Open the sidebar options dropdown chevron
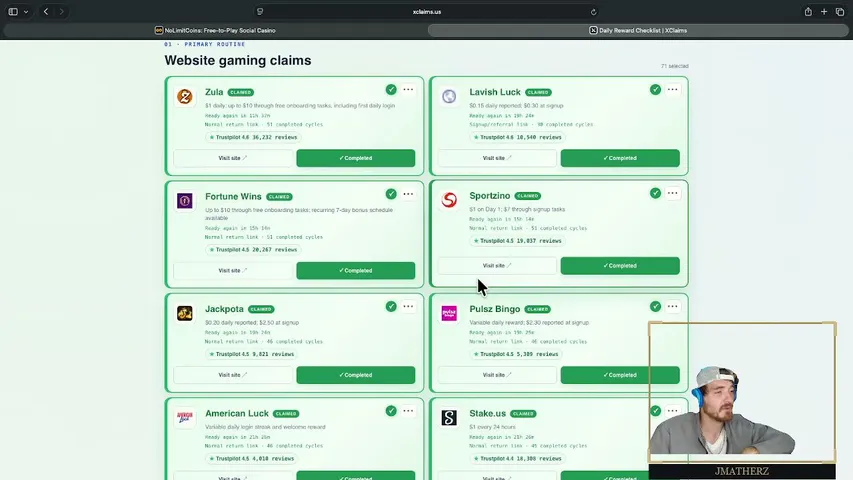This screenshot has width=853, height=480. click(x=26, y=11)
